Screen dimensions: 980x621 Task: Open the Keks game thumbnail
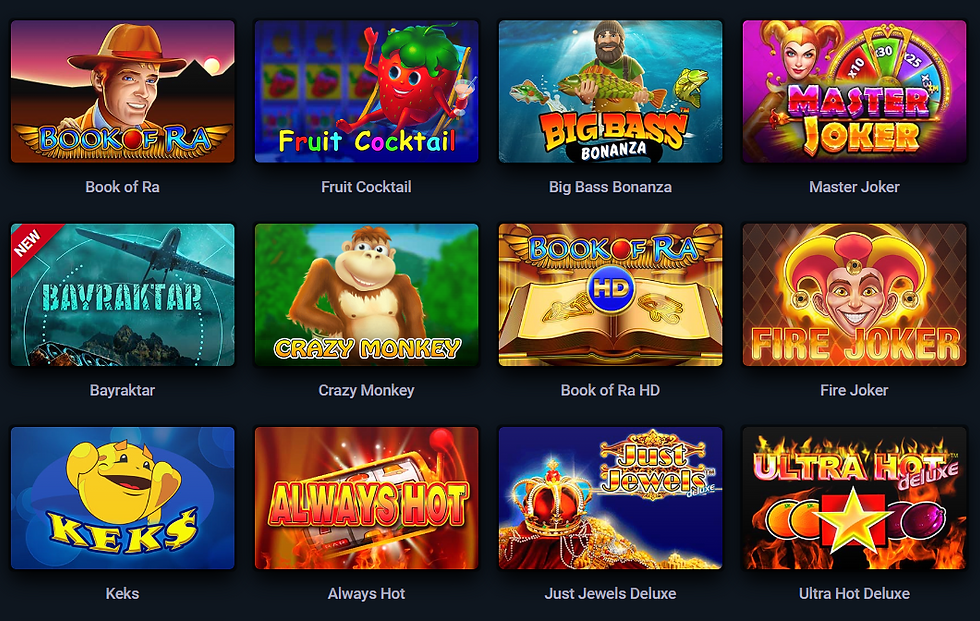122,498
